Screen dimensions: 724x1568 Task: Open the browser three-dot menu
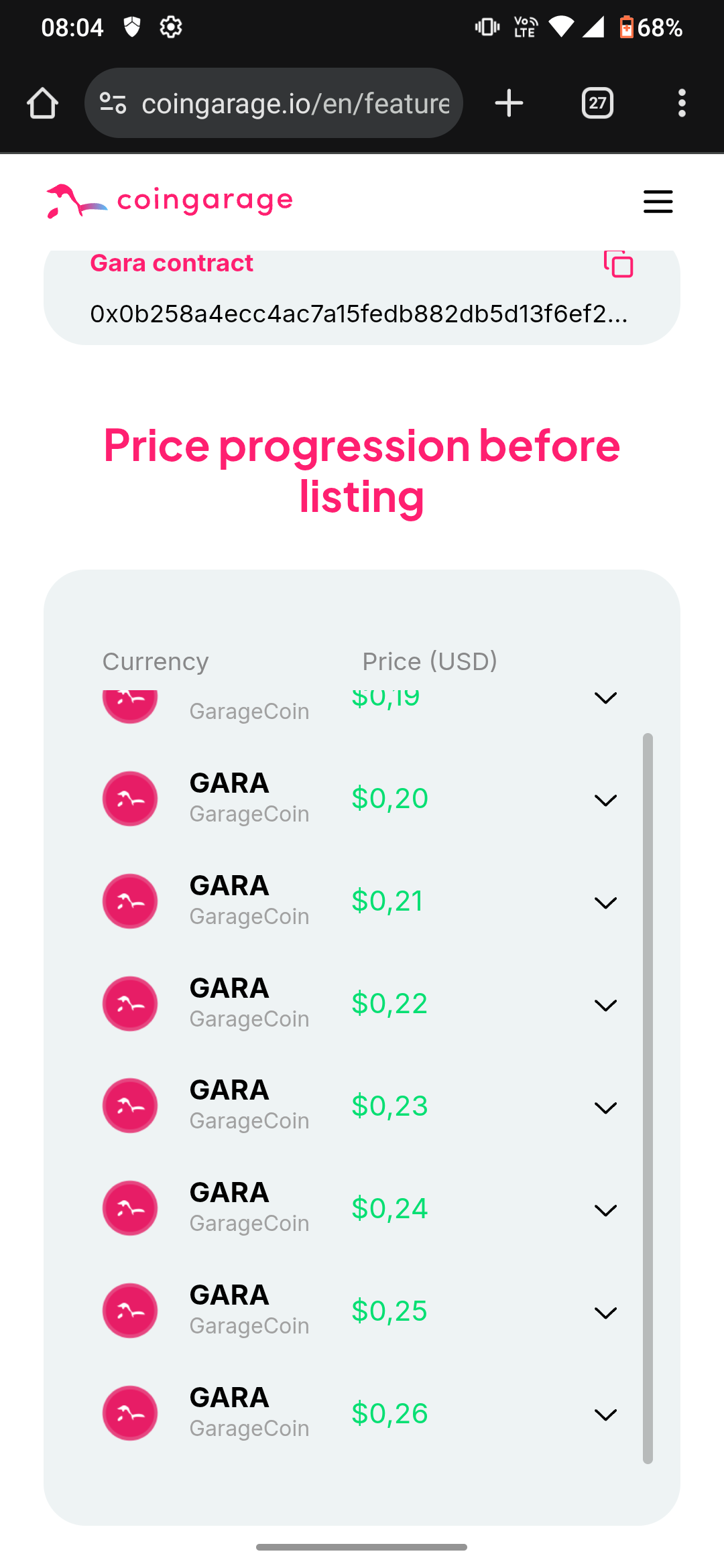(x=682, y=103)
